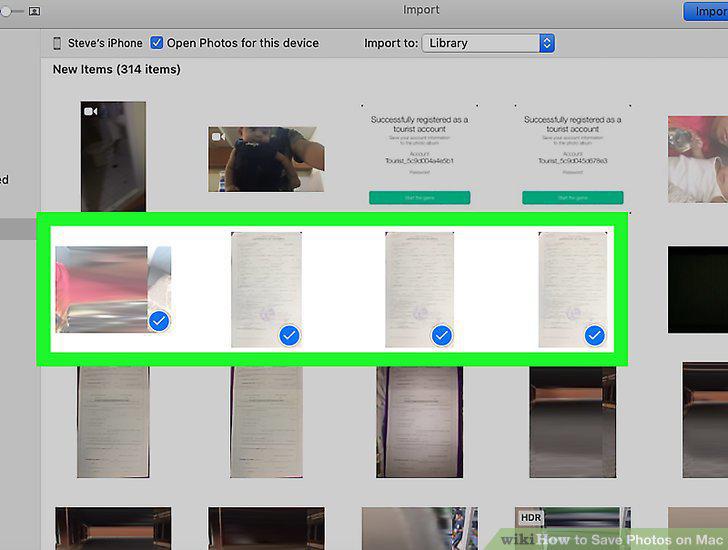Click the large thumbnail size icon
The width and height of the screenshot is (728, 550).
(34, 11)
